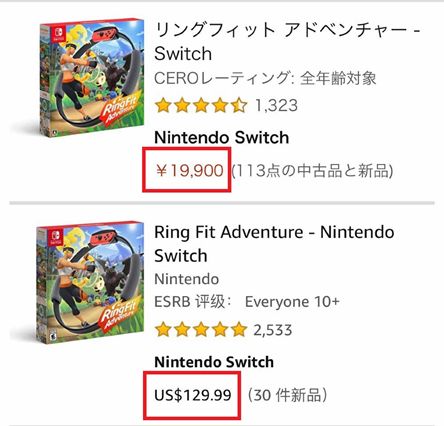Click the star rating of the Japanese listing
This screenshot has height=426, width=444.
pos(201,106)
